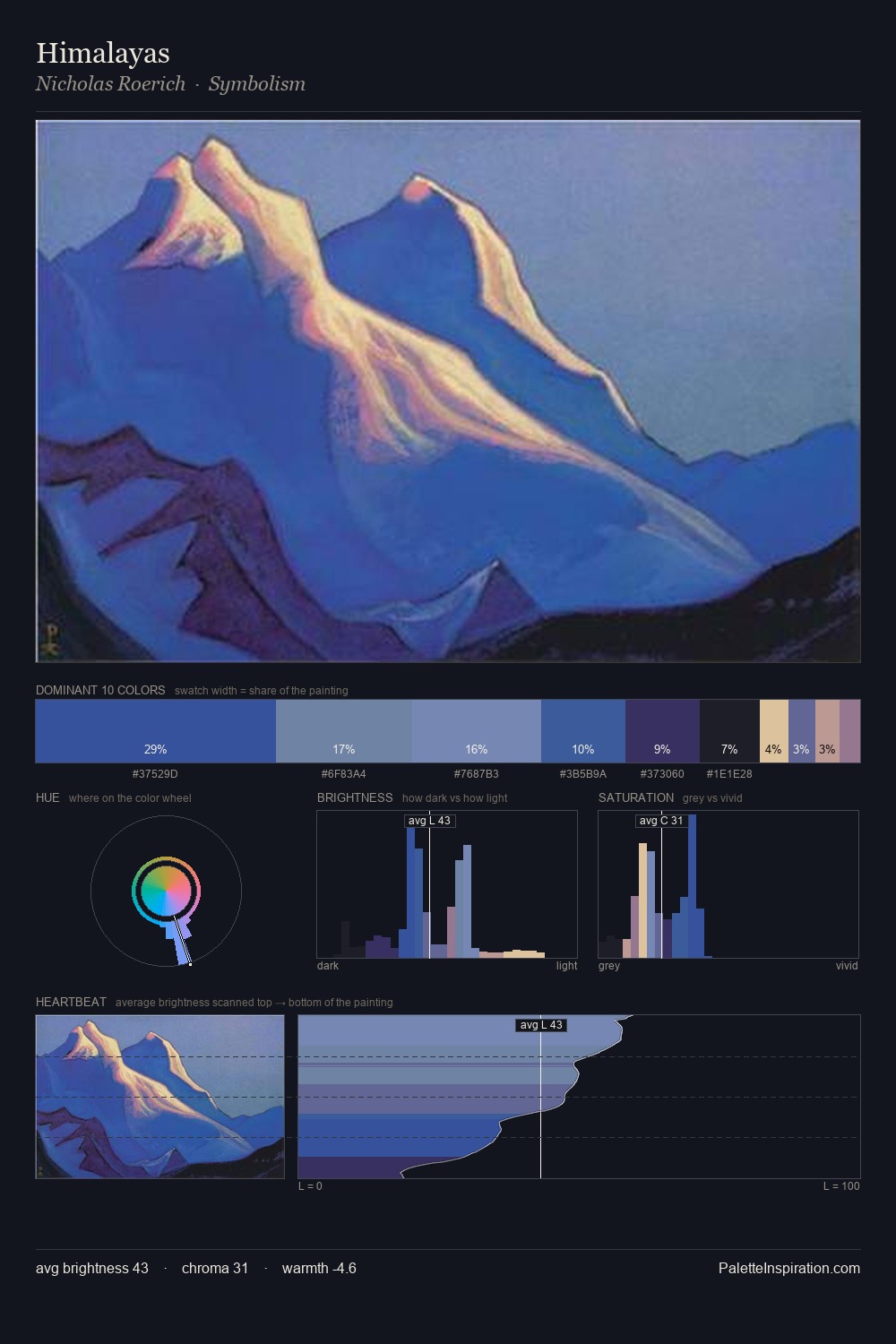Click the 'grey' axis label

[609, 966]
